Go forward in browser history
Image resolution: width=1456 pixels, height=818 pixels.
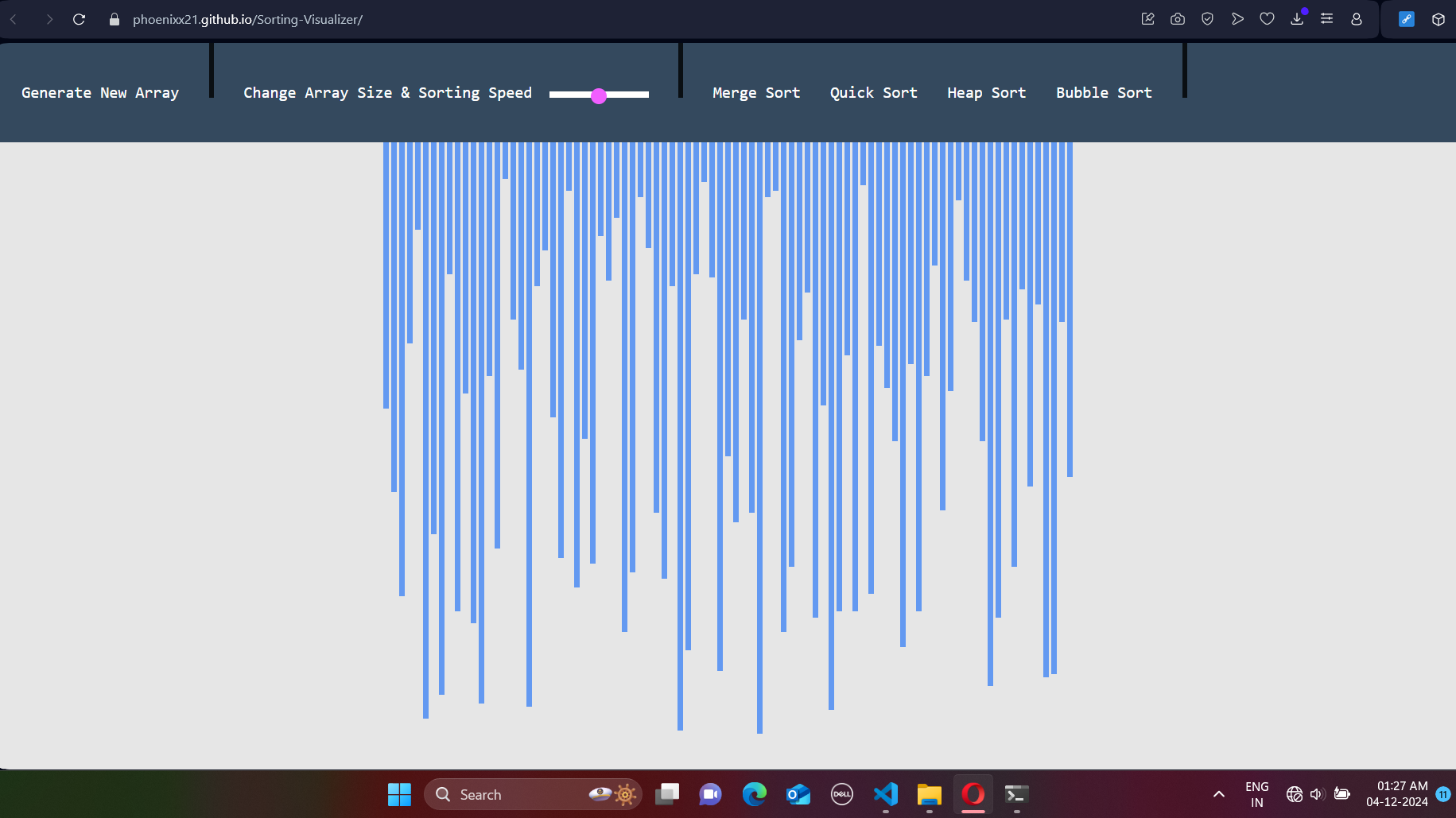click(x=49, y=19)
